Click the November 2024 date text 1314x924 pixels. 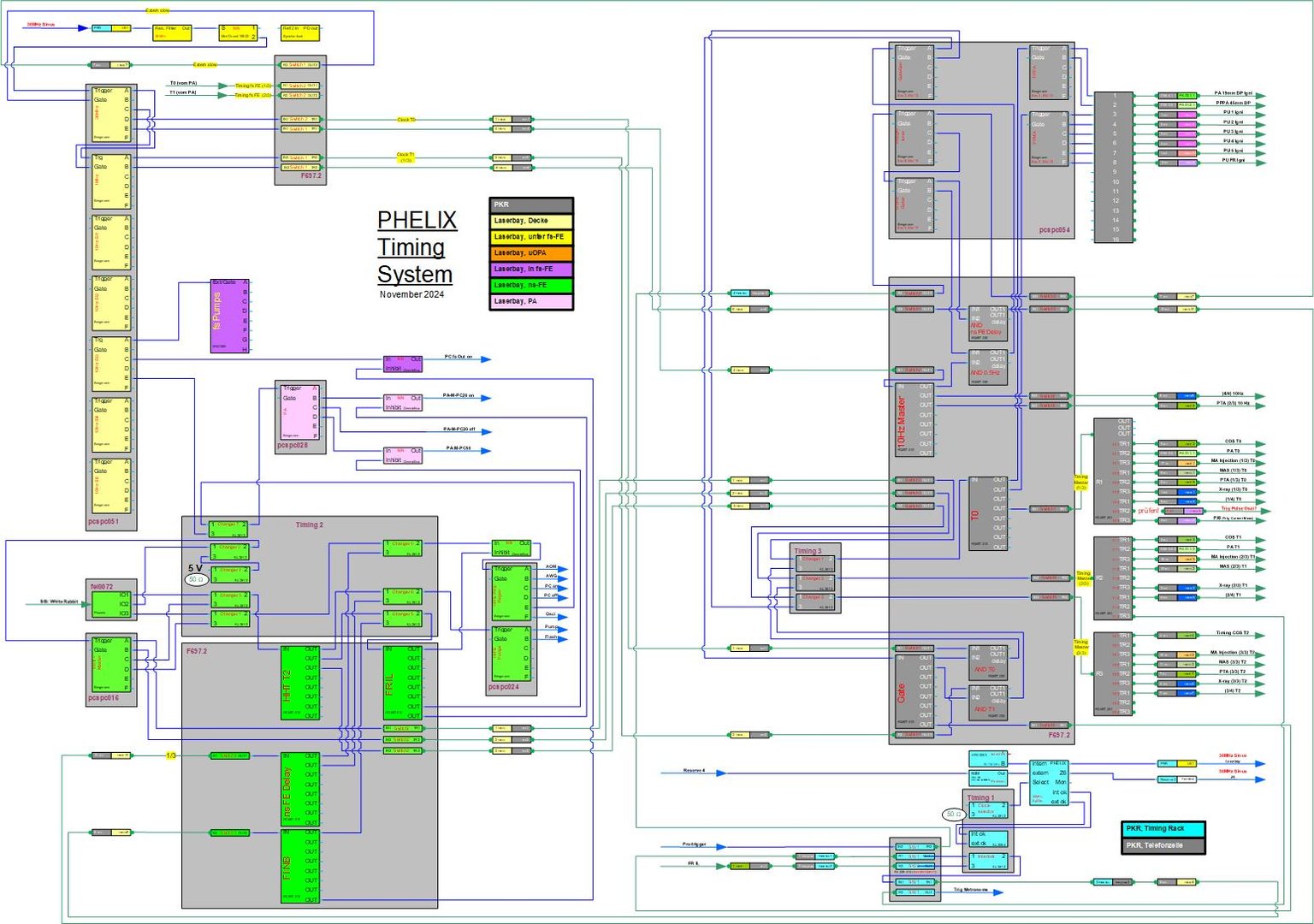[411, 294]
